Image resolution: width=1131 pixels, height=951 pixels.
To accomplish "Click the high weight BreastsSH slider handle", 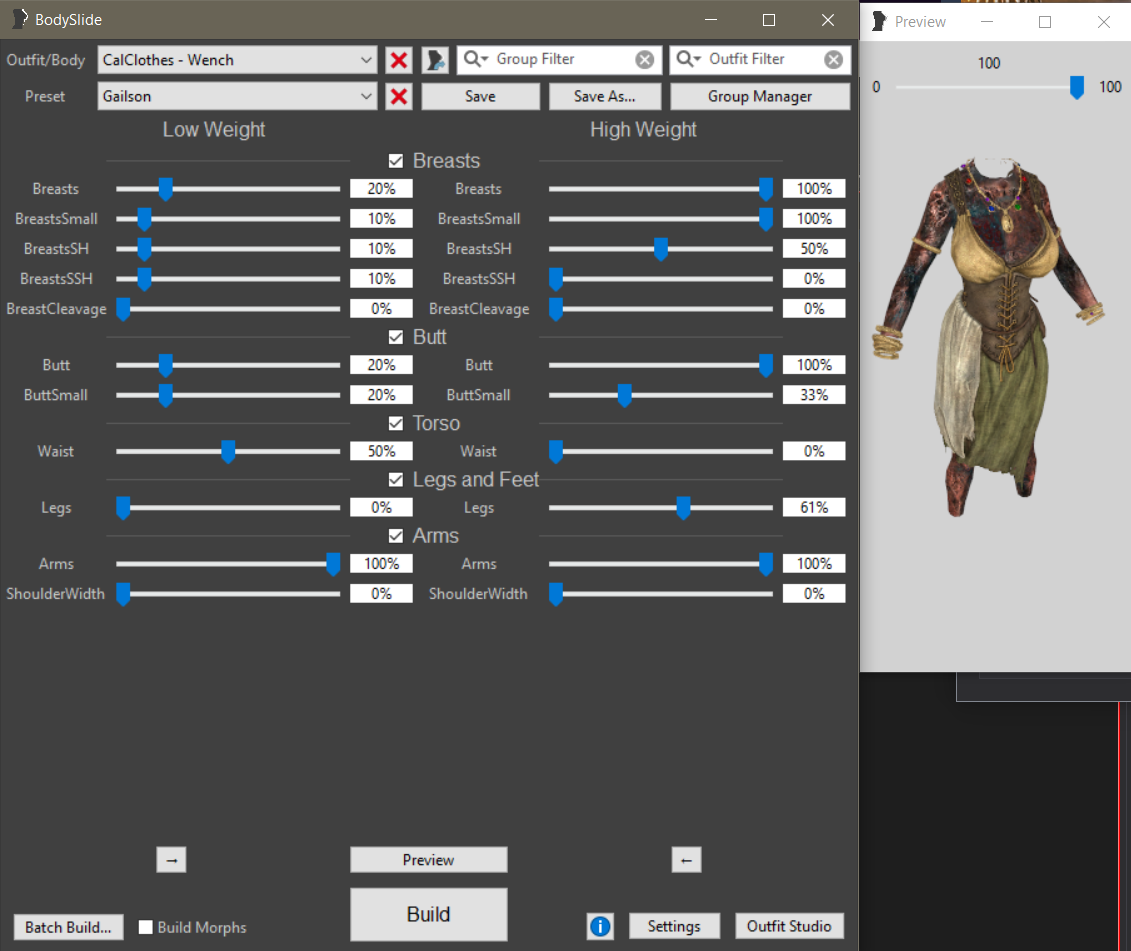I will 661,249.
